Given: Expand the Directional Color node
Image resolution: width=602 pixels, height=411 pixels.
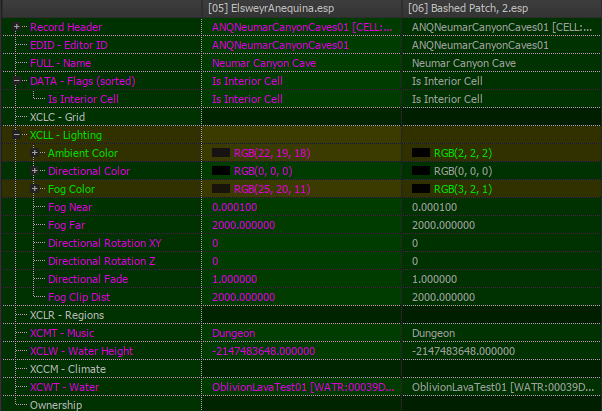Looking at the screenshot, I should tap(35, 171).
